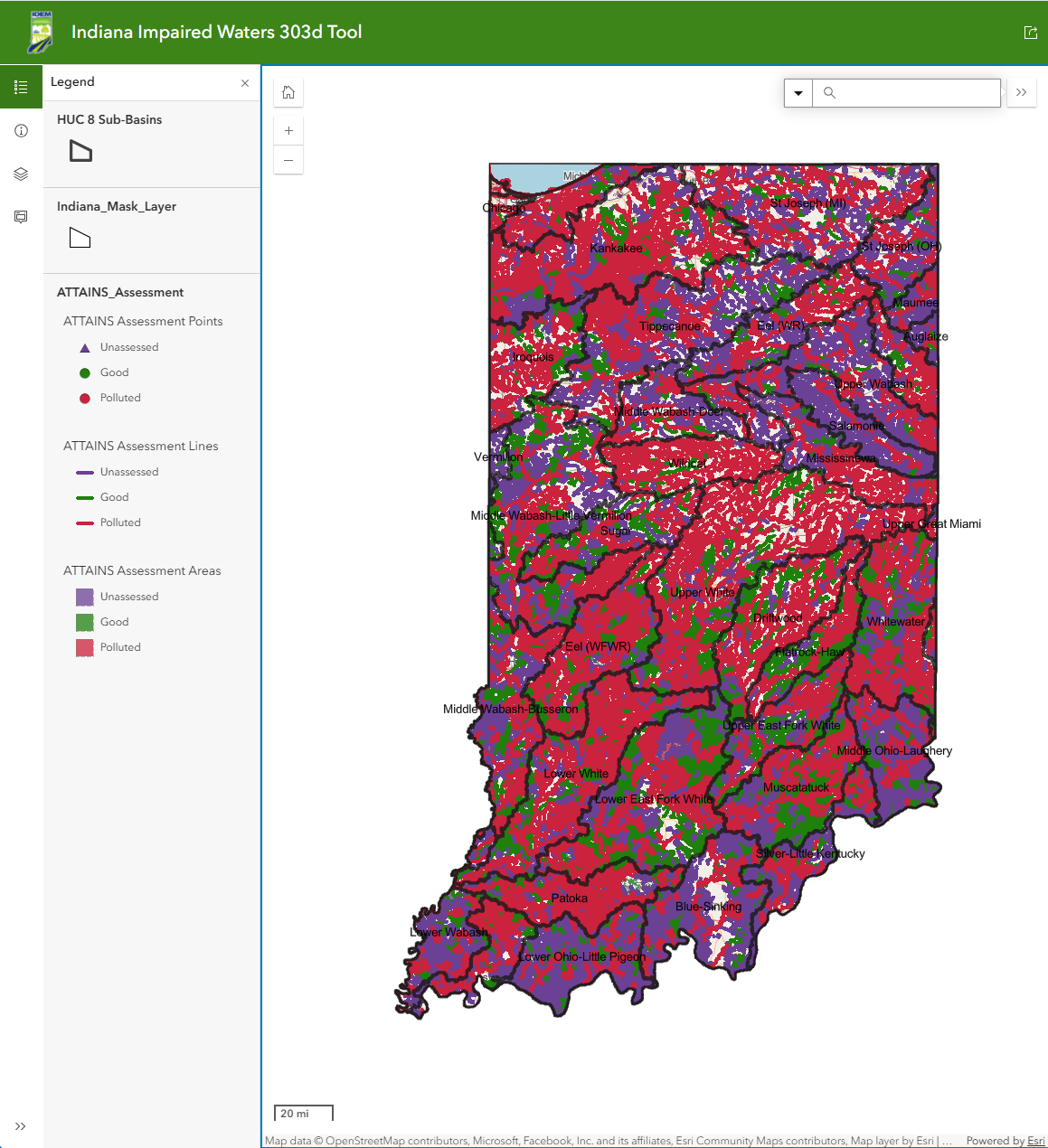
Task: Click the Polluted areas red swatch
Action: point(85,647)
